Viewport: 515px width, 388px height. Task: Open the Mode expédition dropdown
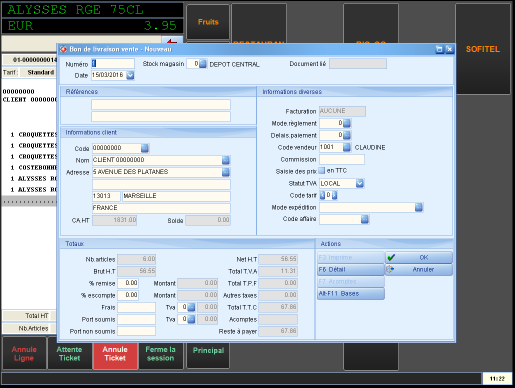[419, 207]
